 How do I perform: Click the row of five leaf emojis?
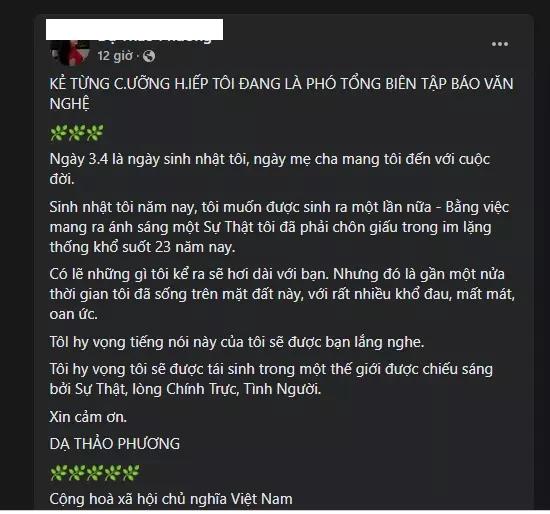coord(95,473)
